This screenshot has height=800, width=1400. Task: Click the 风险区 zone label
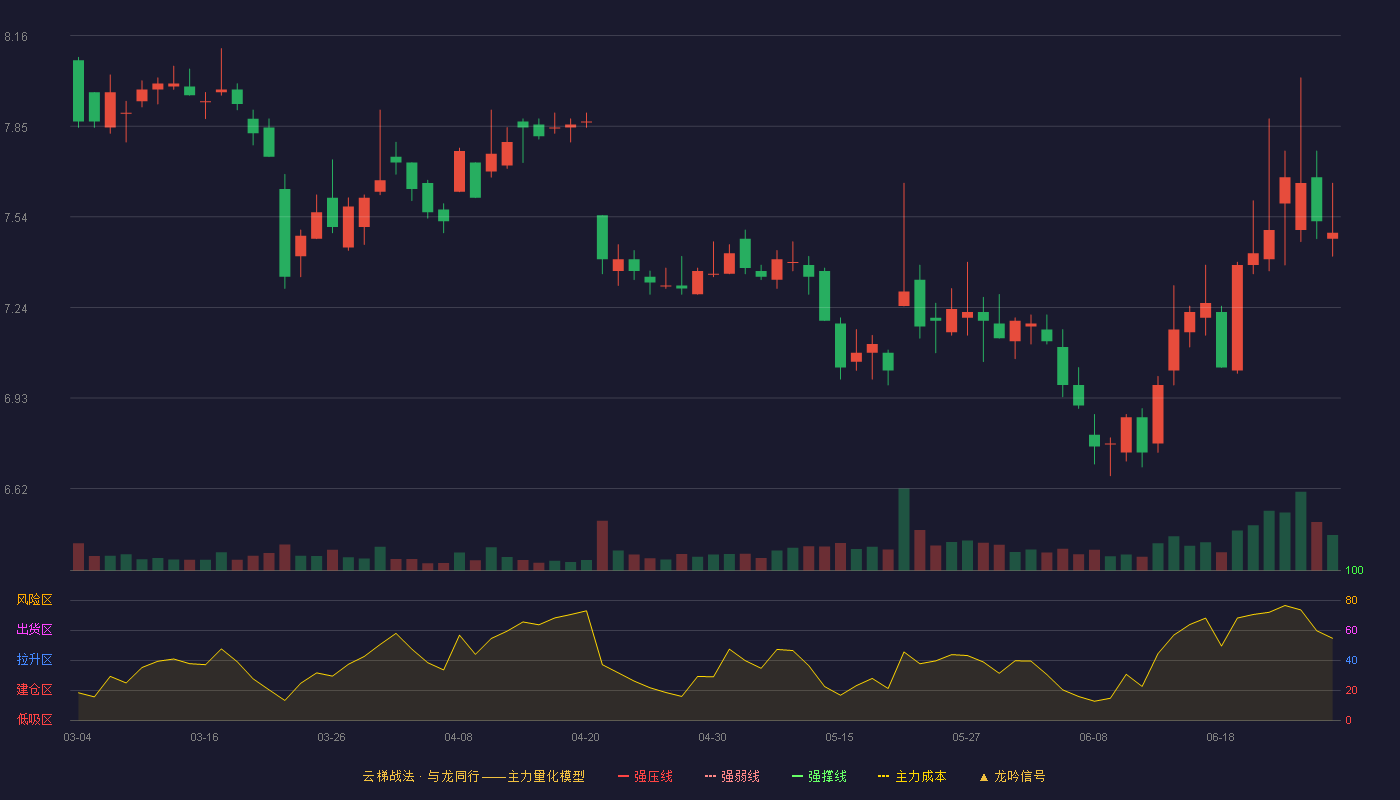(x=34, y=600)
